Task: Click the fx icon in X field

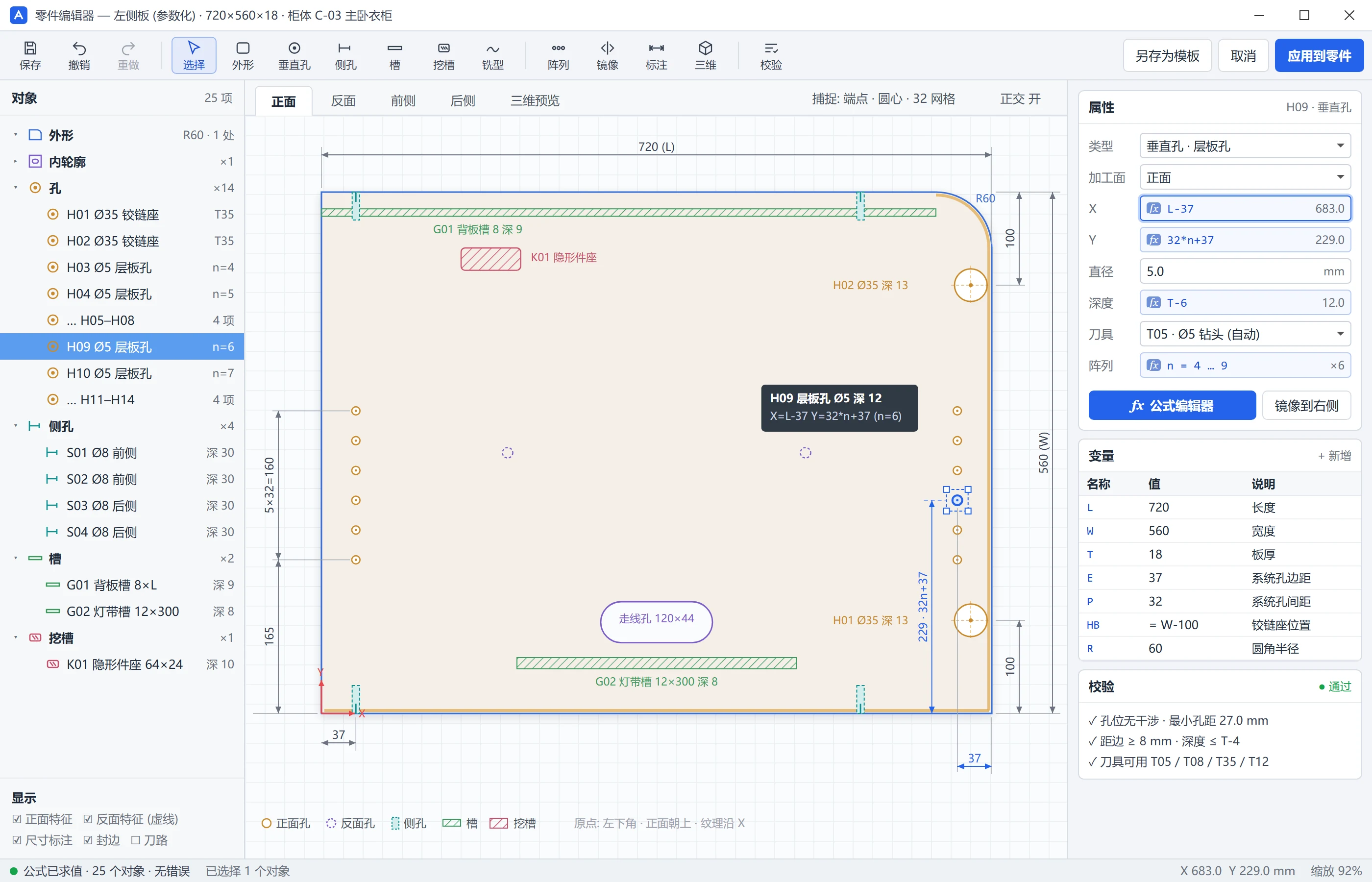Action: click(1153, 208)
